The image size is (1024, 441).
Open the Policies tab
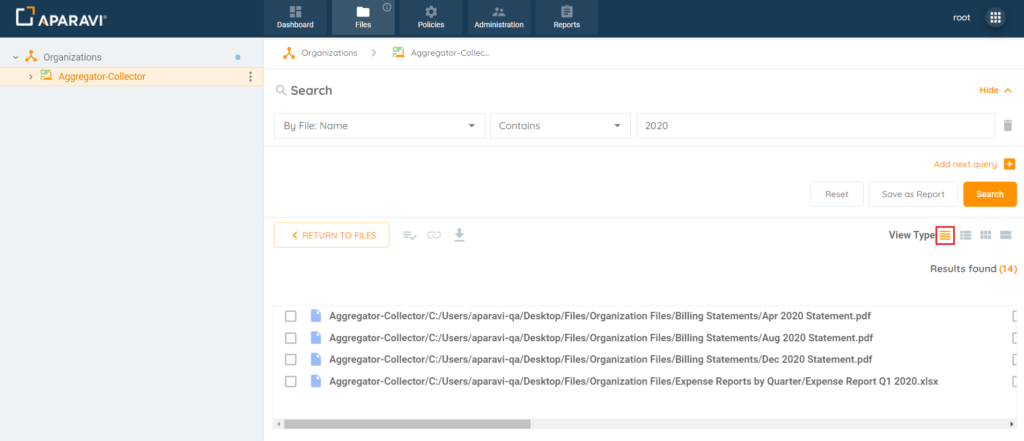point(431,18)
